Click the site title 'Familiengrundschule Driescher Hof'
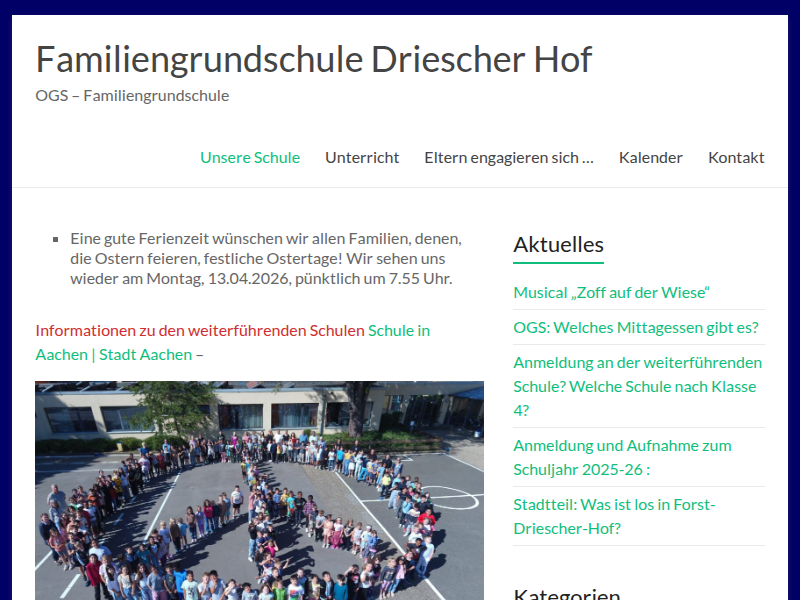Screen dimensions: 800x600 313,60
